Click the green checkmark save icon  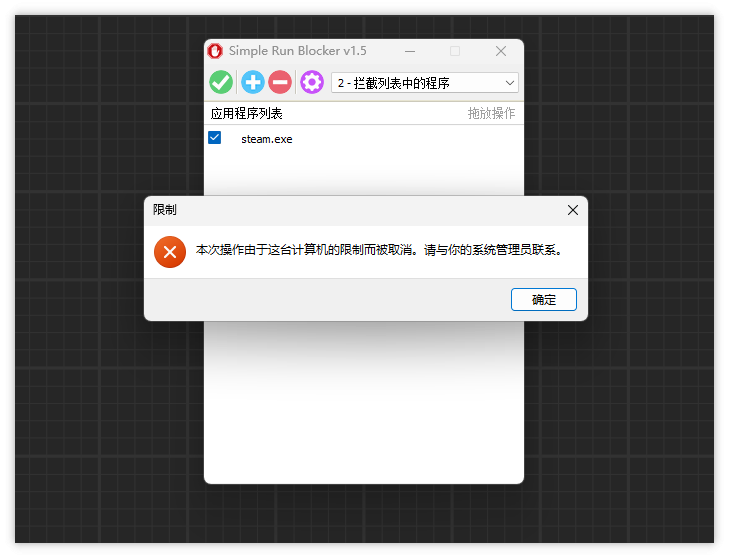coord(221,82)
